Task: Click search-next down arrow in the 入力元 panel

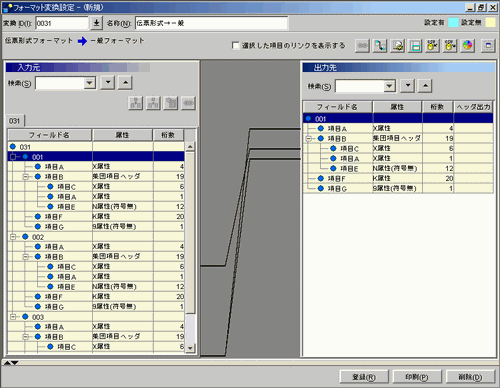Action: (x=108, y=83)
